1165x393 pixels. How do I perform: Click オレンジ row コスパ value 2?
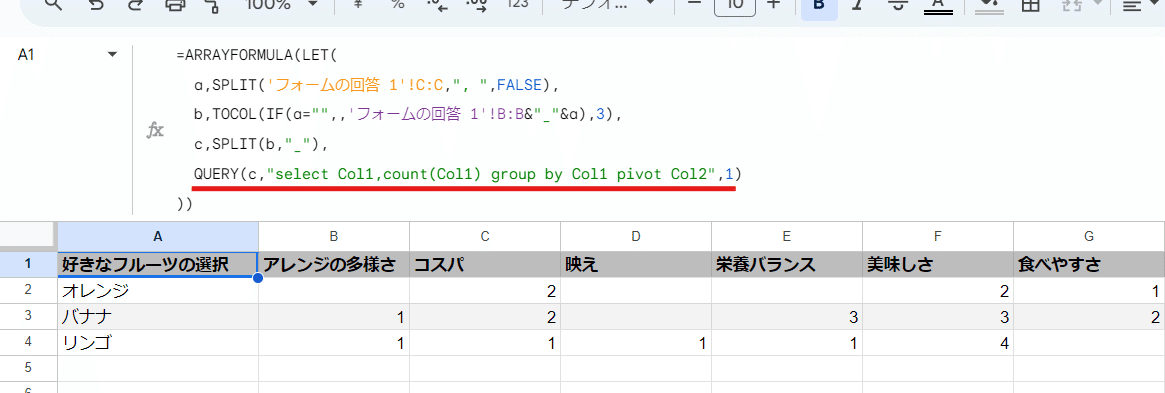coord(484,290)
